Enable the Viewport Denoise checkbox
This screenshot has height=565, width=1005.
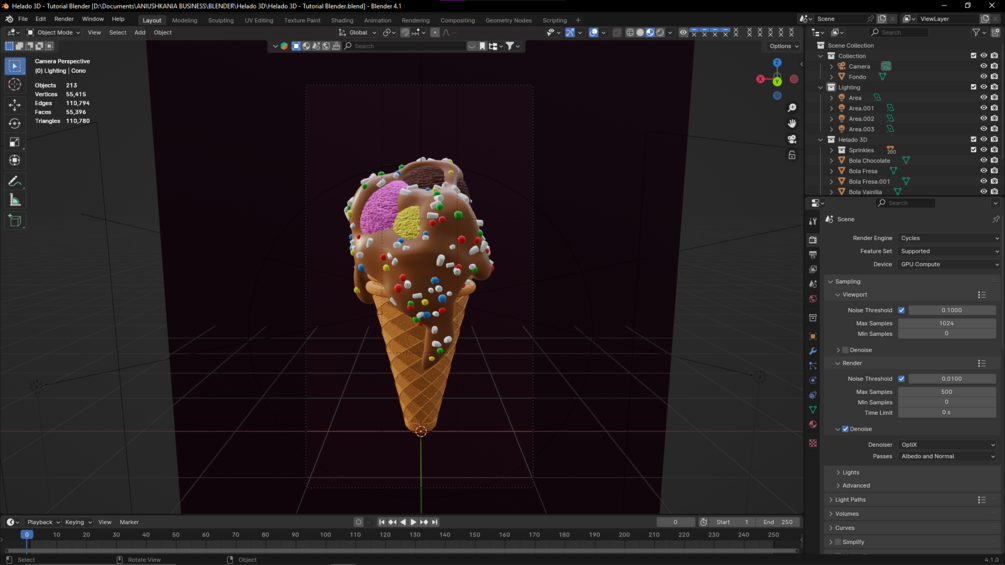click(845, 350)
